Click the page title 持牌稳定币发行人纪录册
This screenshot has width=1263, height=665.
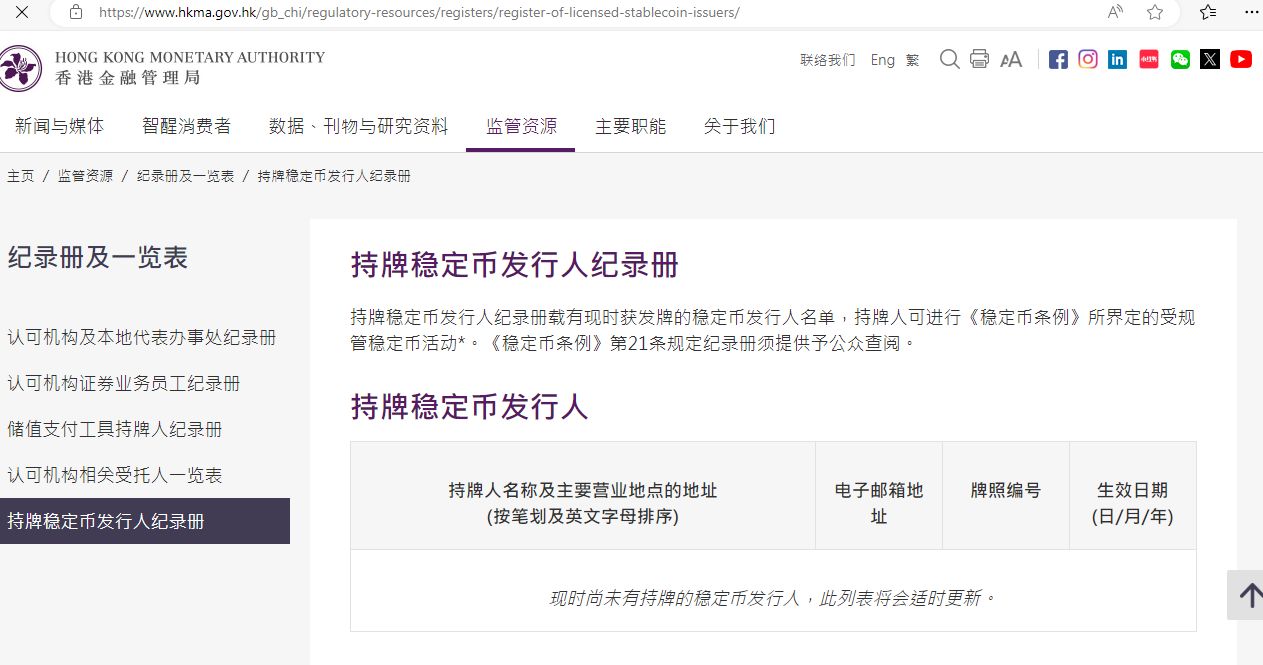(x=514, y=265)
